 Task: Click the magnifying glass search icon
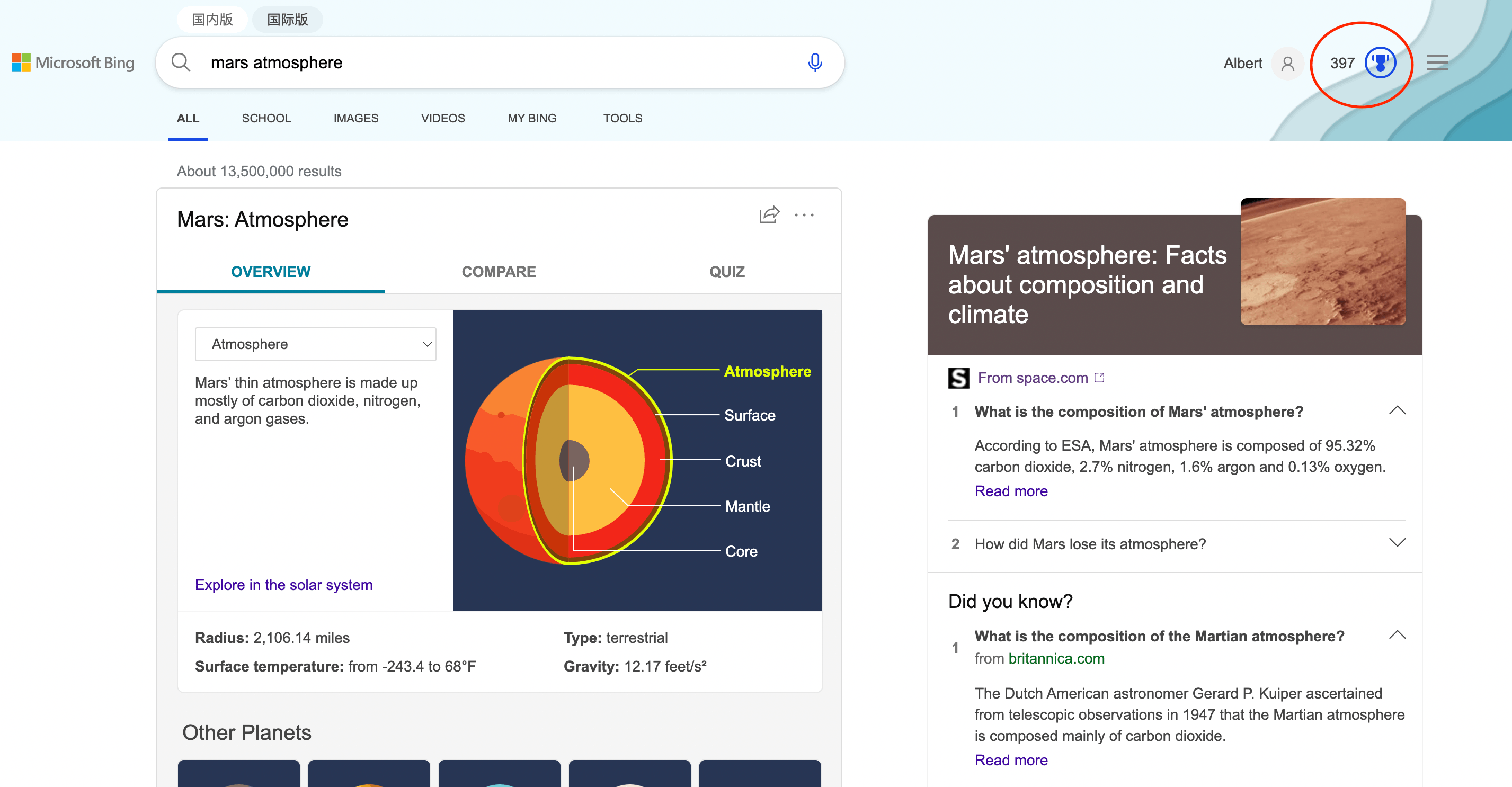pos(181,62)
